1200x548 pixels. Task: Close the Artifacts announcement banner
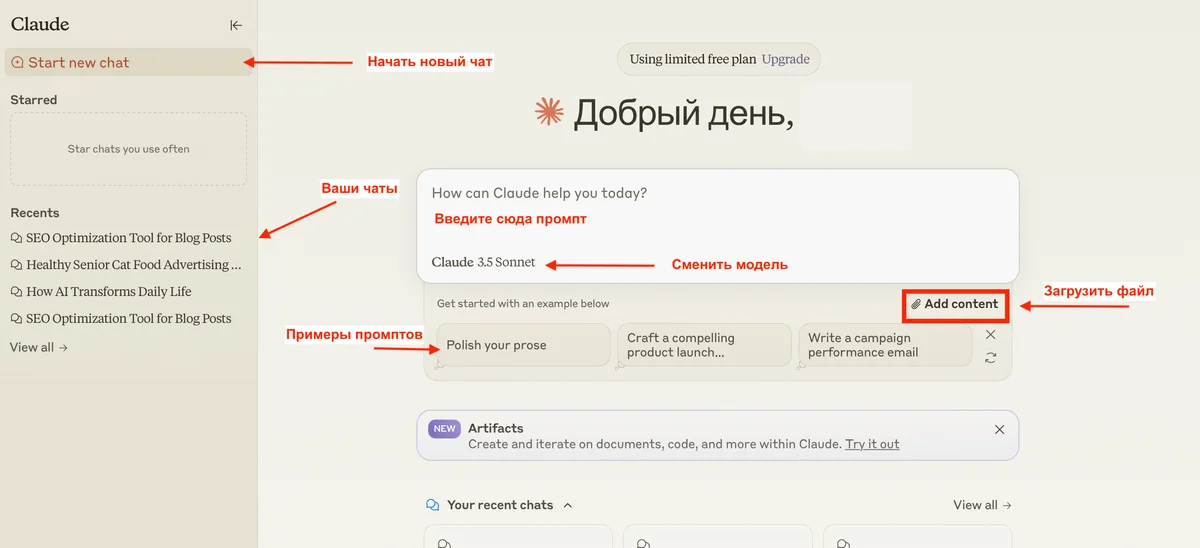[999, 429]
